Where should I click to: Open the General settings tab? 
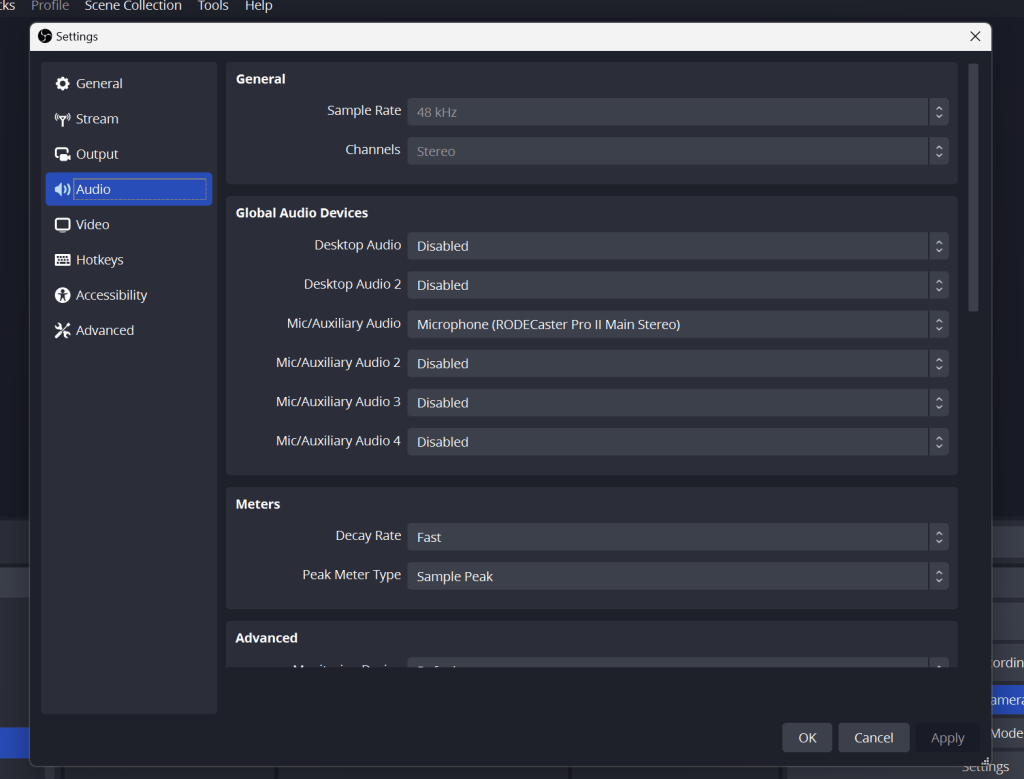click(129, 84)
